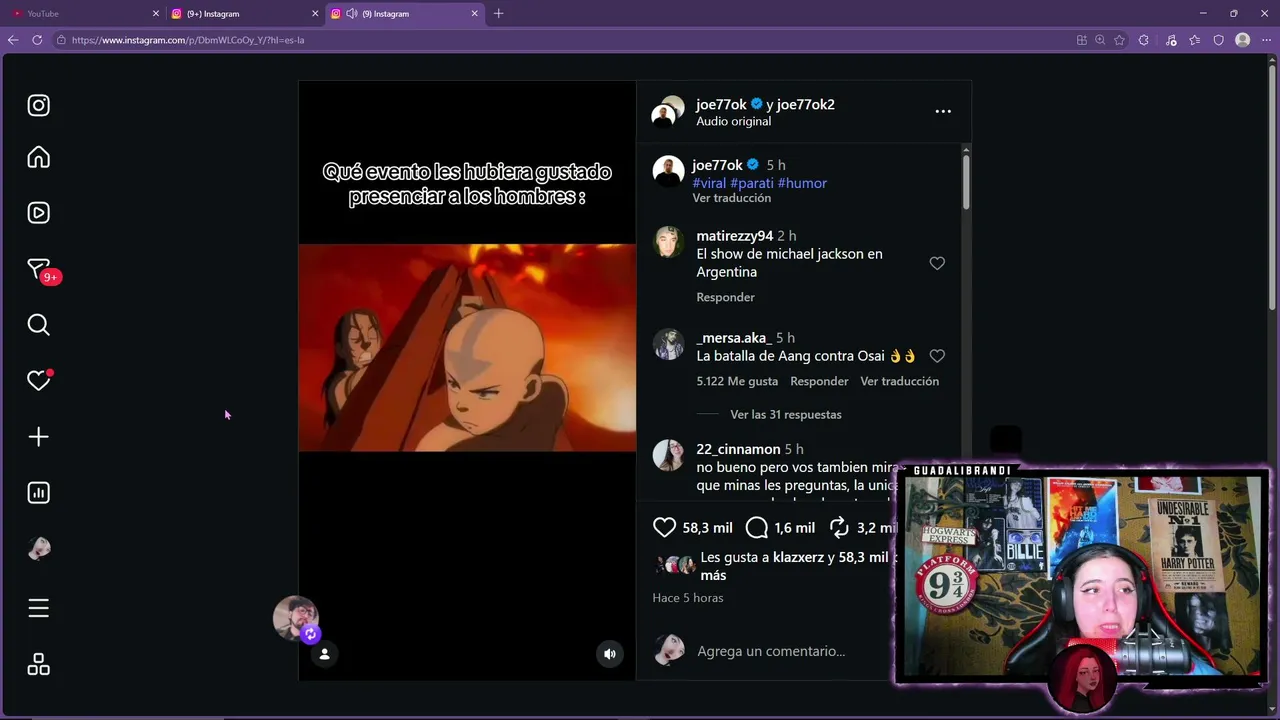The height and width of the screenshot is (720, 1280).
Task: Translate the caption via Ver traducción
Action: pos(731,198)
